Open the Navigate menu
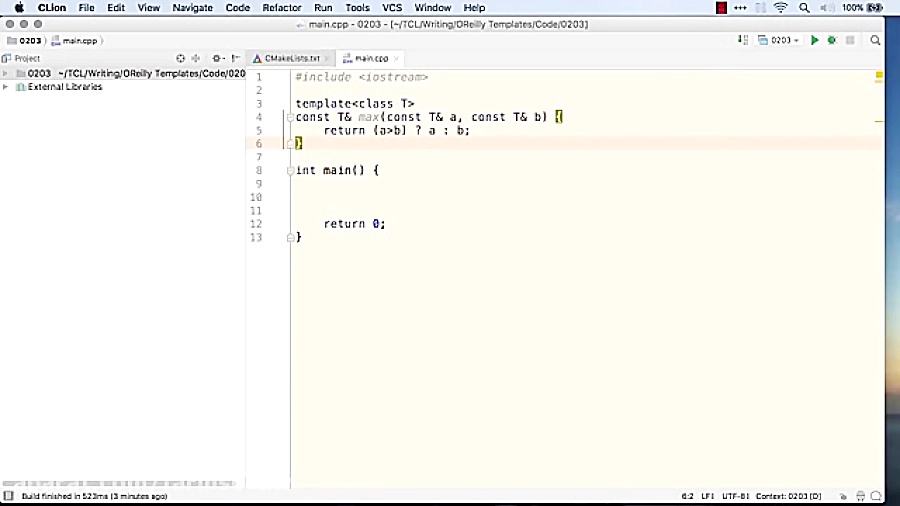900x506 pixels. pyautogui.click(x=192, y=8)
